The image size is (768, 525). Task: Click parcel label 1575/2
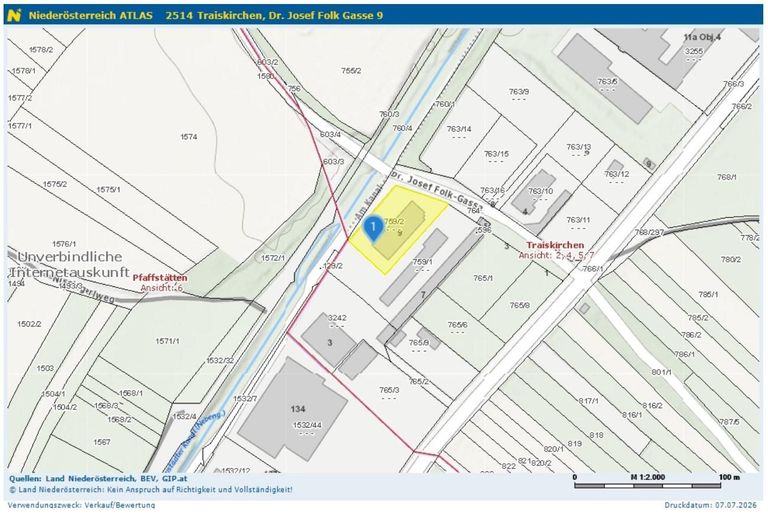pos(55,184)
